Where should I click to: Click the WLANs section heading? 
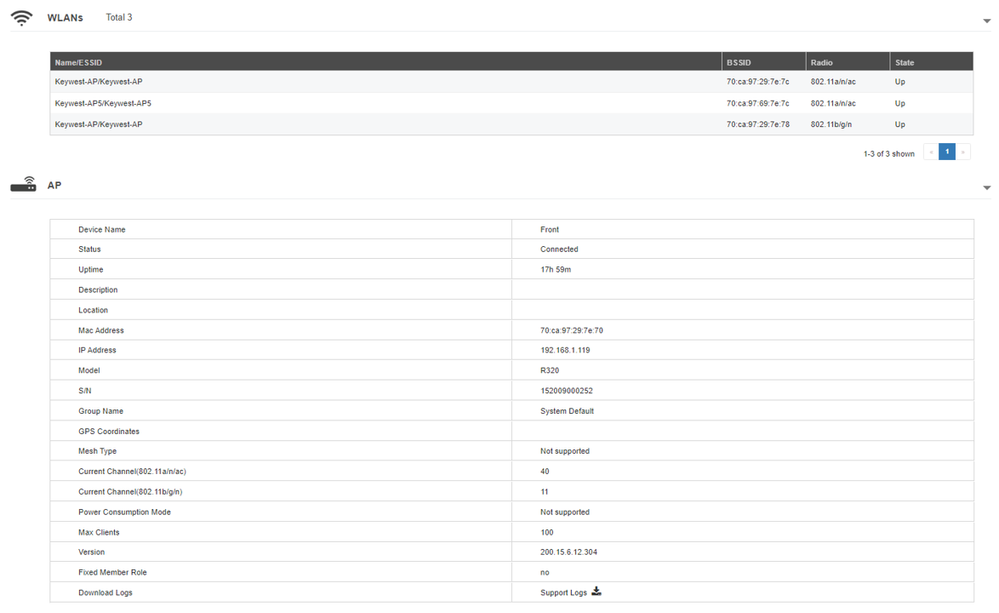pyautogui.click(x=65, y=18)
